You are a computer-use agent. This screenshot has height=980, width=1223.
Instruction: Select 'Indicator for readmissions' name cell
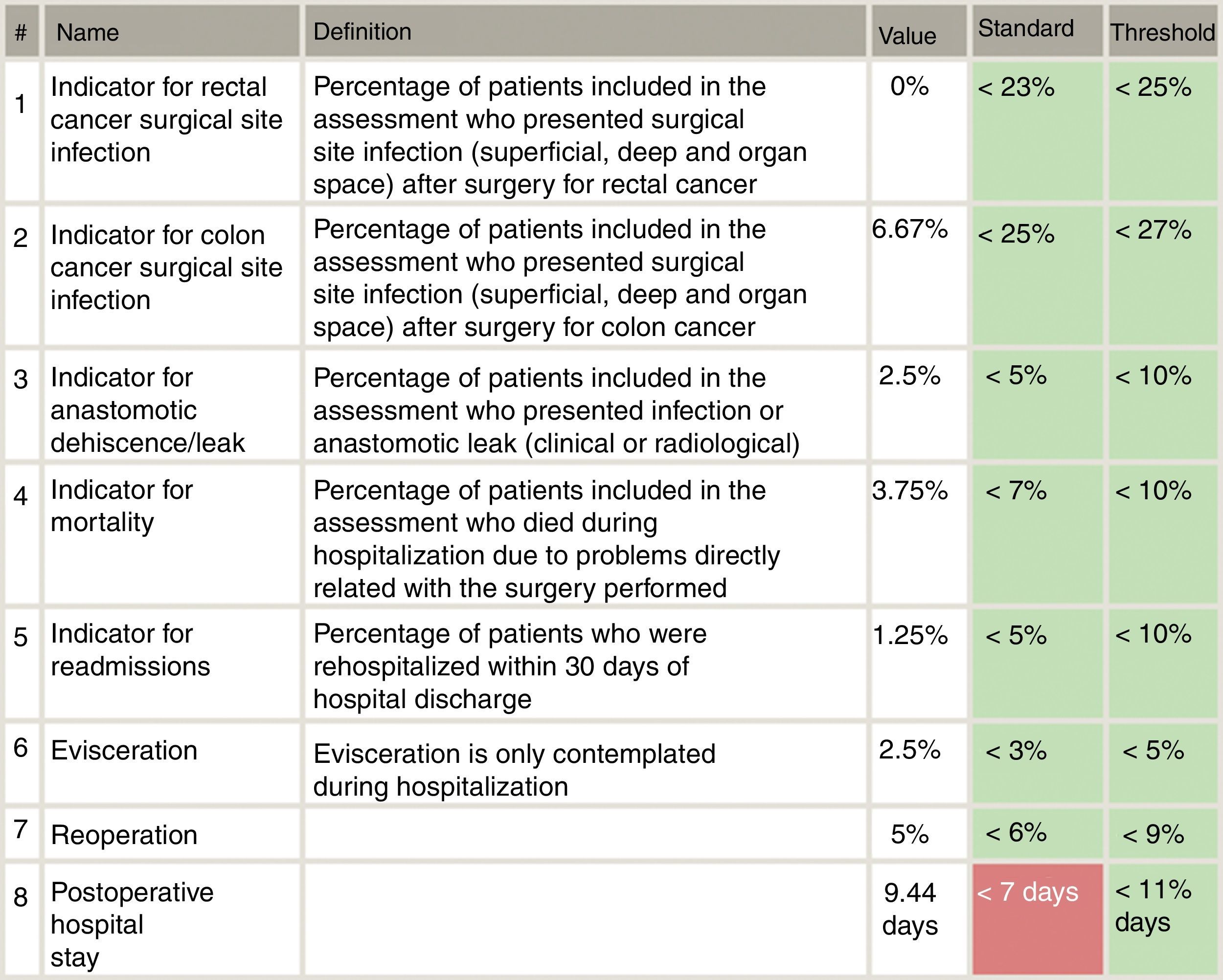171,663
